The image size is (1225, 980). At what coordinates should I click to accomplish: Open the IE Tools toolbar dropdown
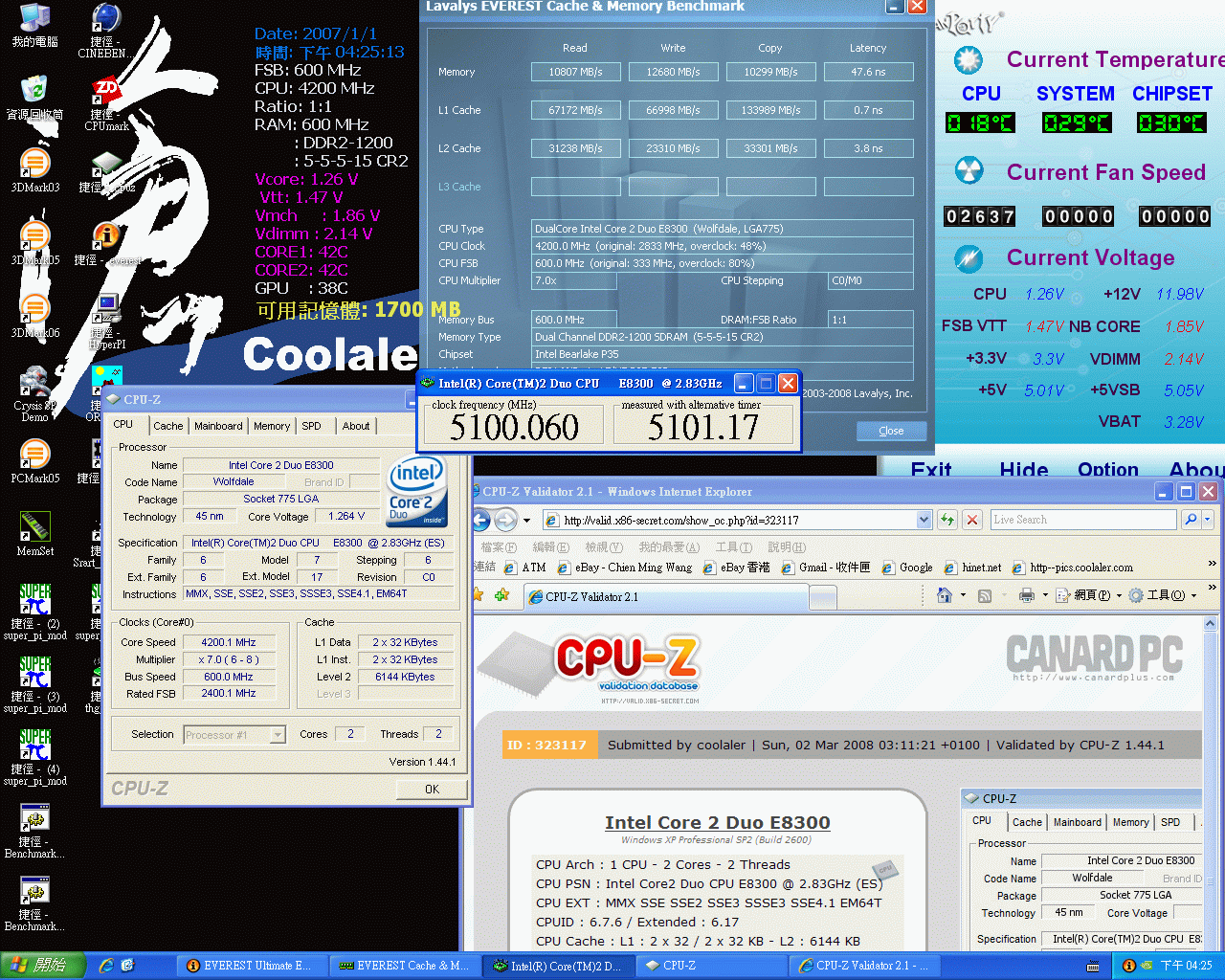click(x=1163, y=595)
